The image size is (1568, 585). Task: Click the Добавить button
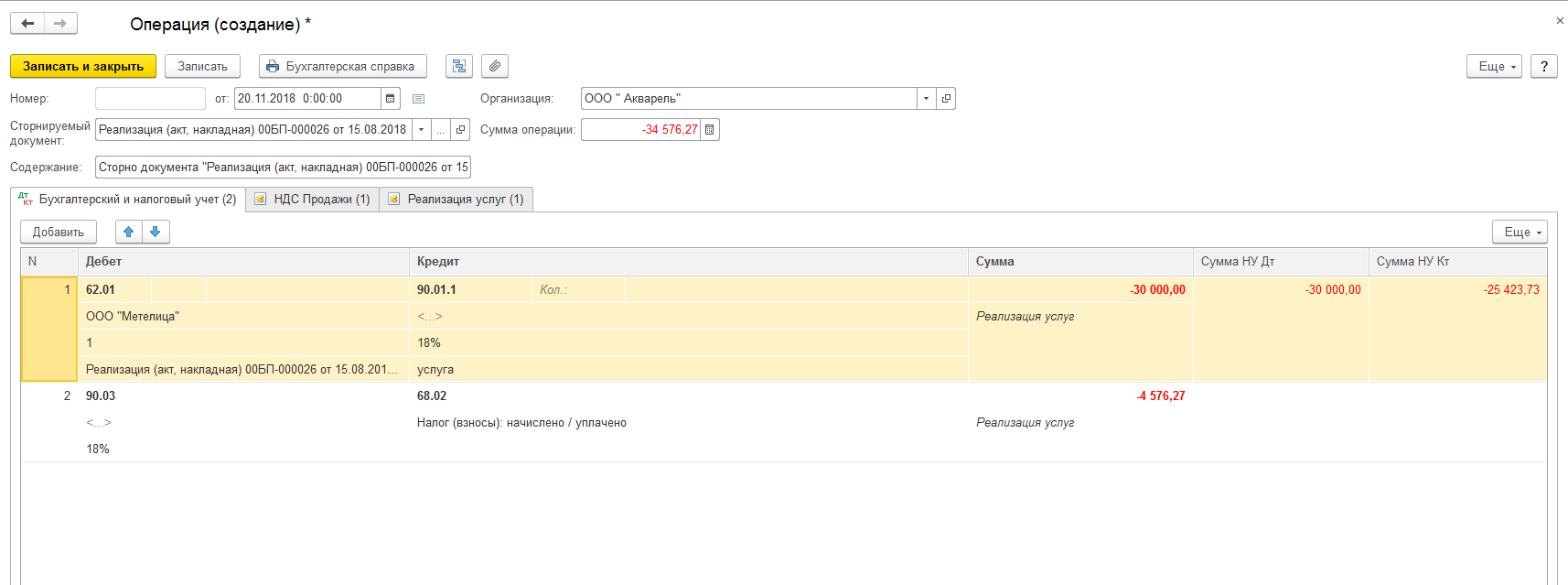point(59,232)
